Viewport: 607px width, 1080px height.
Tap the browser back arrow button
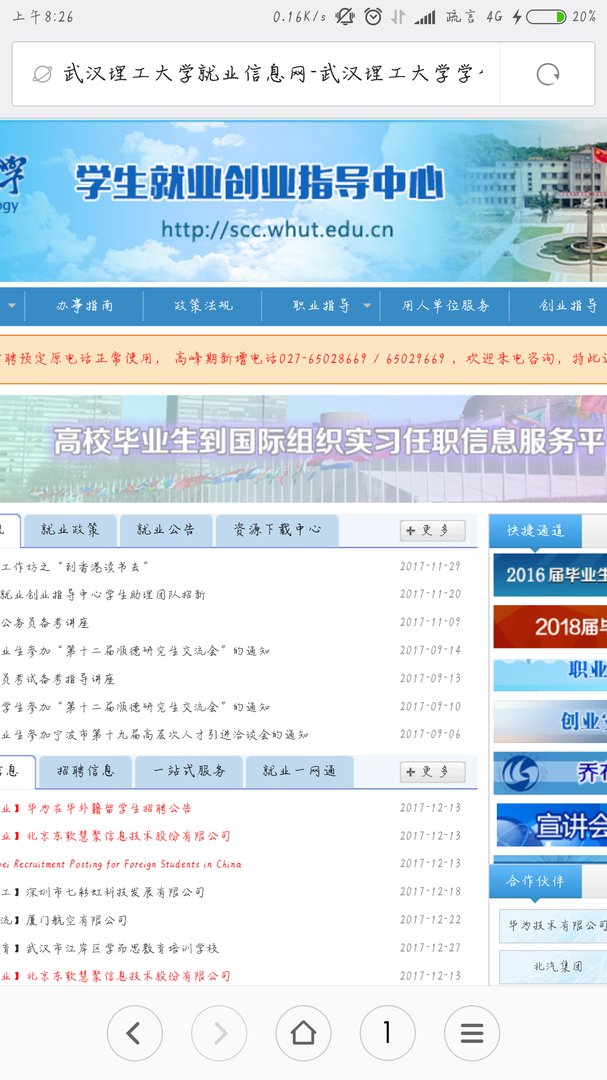(134, 1032)
